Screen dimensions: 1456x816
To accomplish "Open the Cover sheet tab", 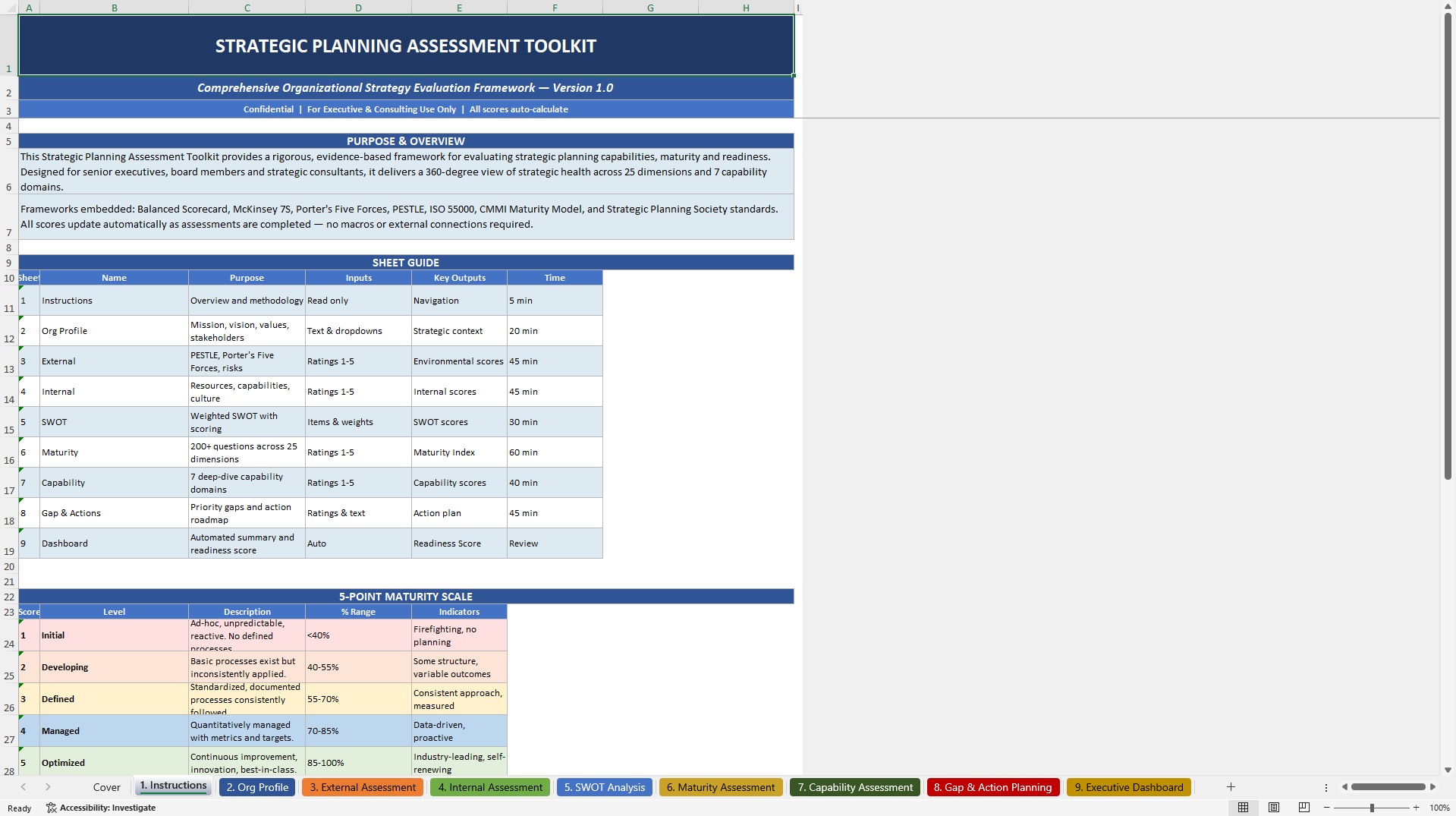I will (x=107, y=787).
